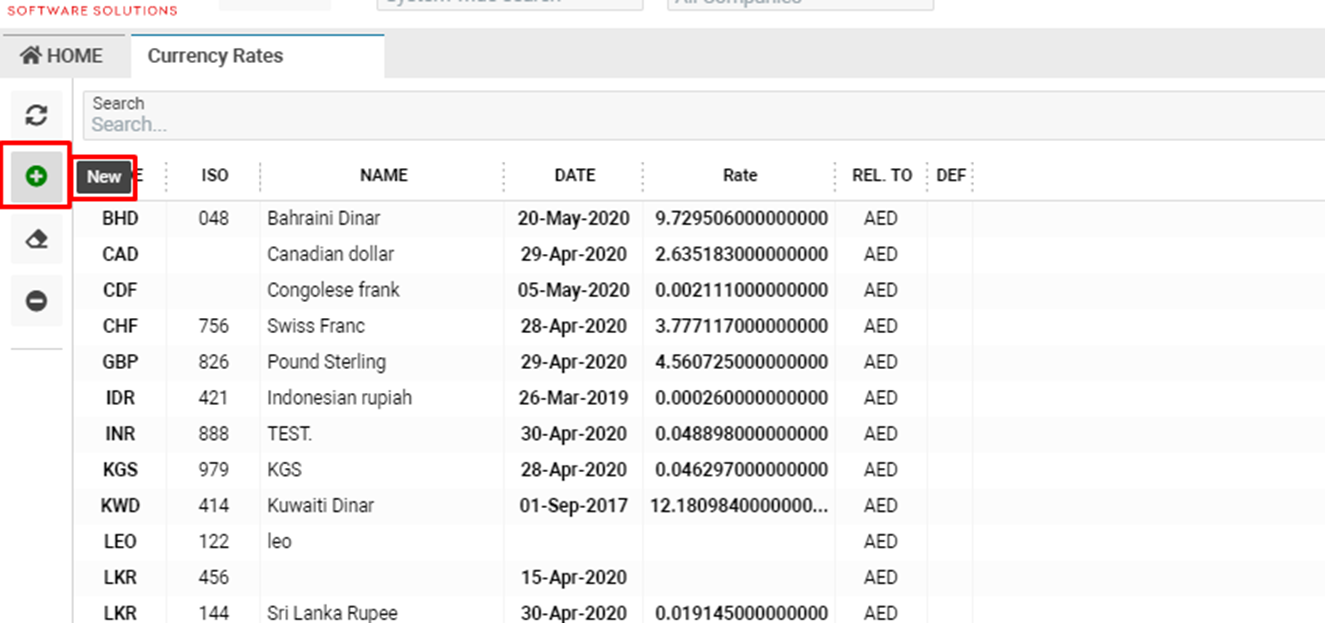The width and height of the screenshot is (1325, 623).
Task: Select the Canadian dollar row
Action: (330, 254)
